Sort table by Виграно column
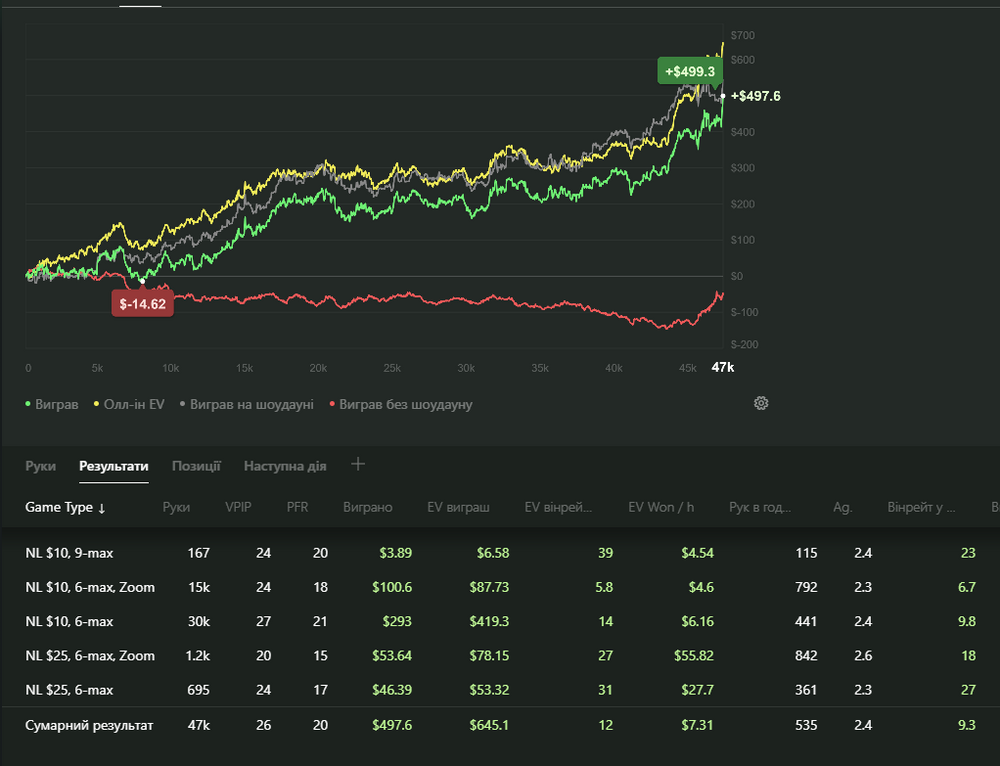Image resolution: width=1000 pixels, height=766 pixels. click(368, 508)
